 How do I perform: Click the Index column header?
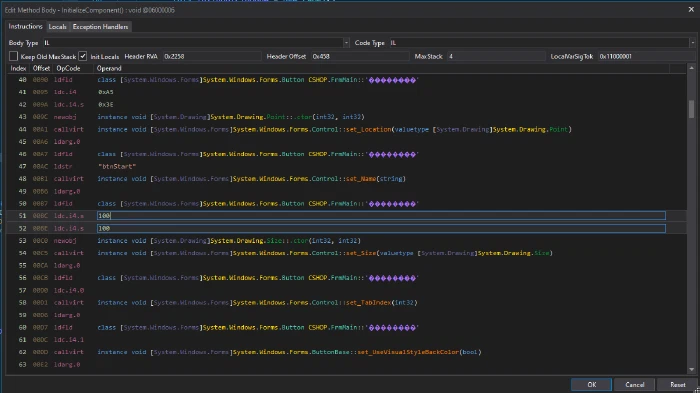(18, 68)
